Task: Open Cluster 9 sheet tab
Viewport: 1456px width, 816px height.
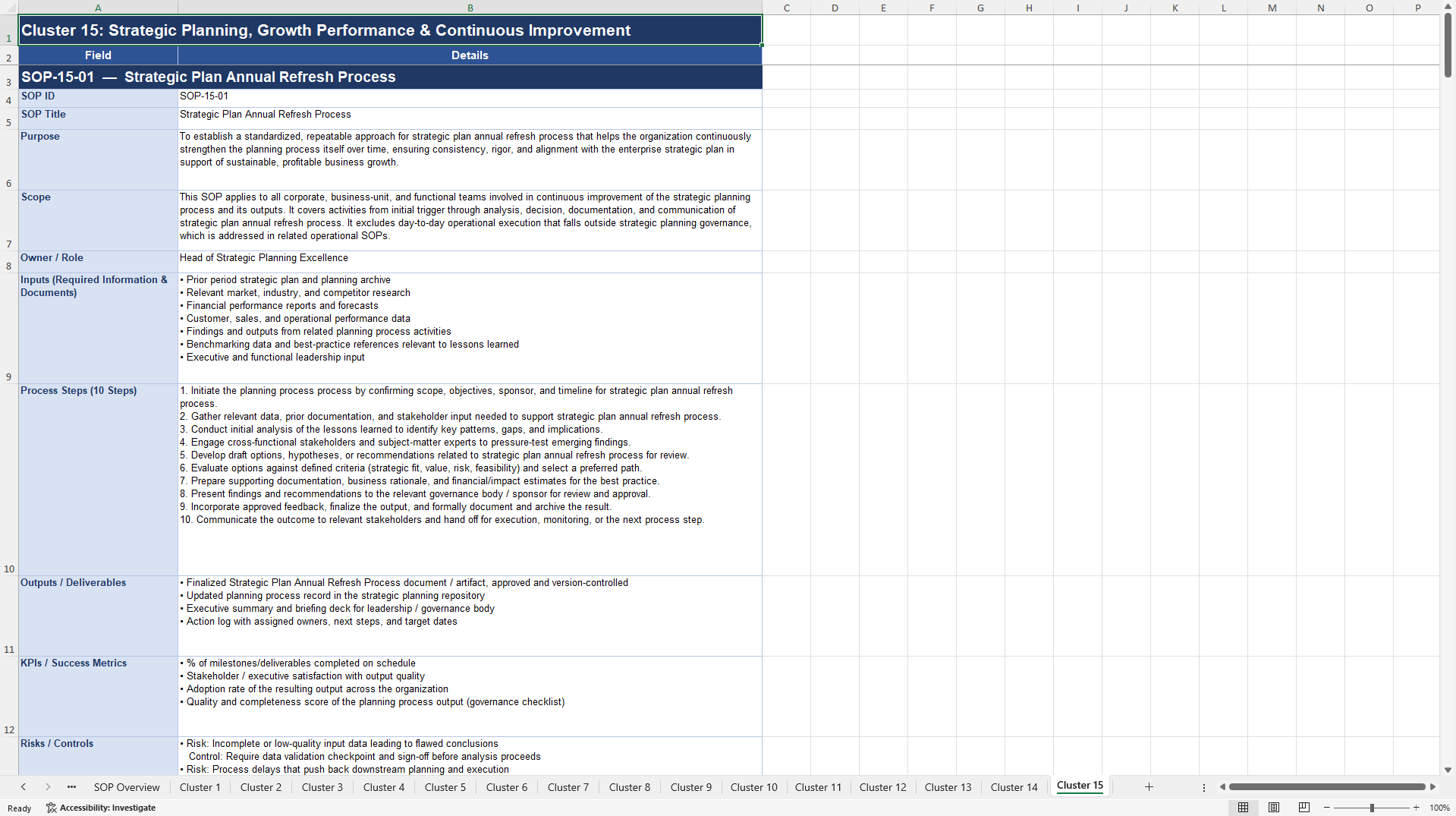Action: click(x=691, y=787)
